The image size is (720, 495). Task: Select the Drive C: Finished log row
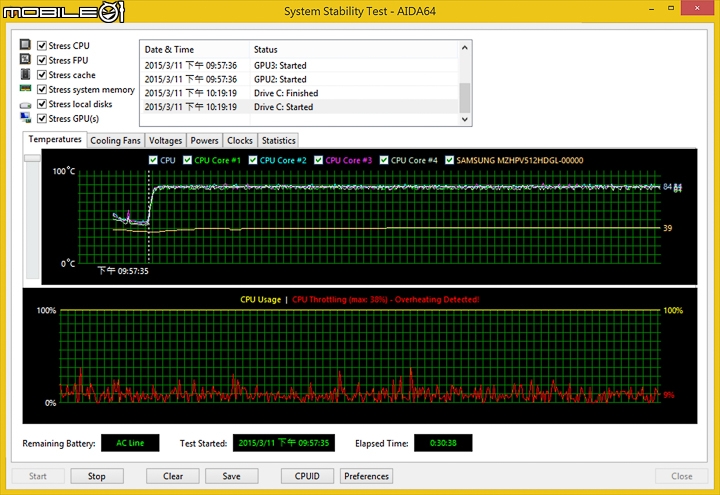pyautogui.click(x=300, y=93)
